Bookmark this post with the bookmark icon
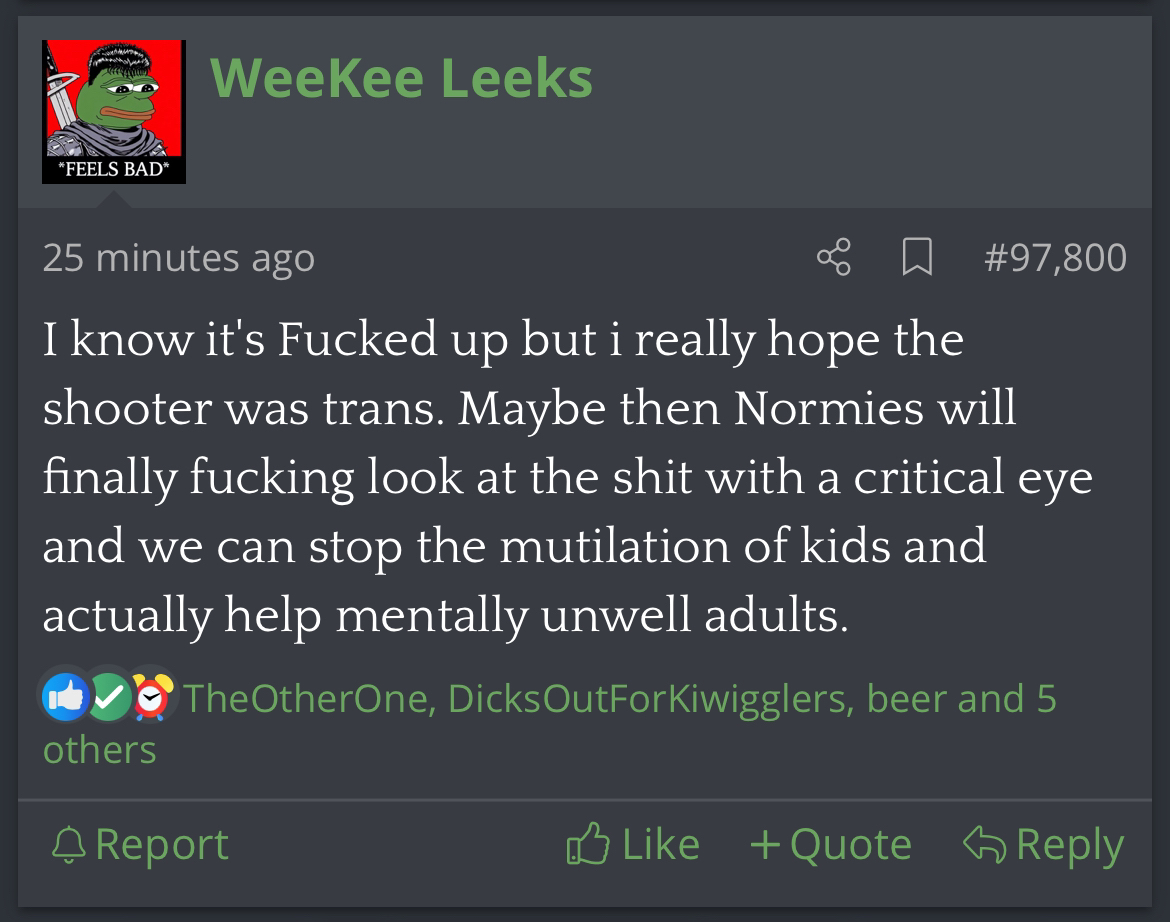Viewport: 1170px width, 922px height. [917, 257]
